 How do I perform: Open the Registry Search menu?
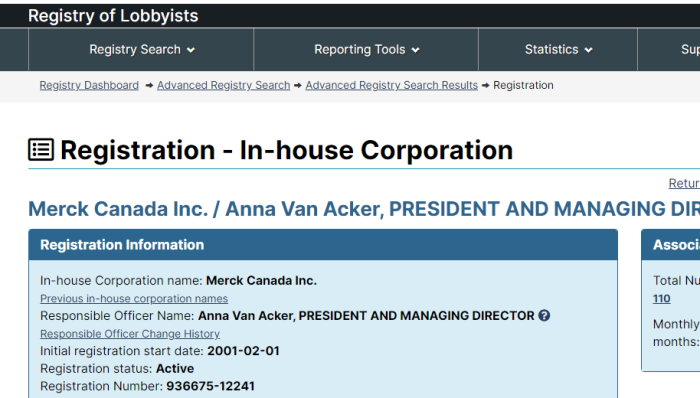point(141,50)
